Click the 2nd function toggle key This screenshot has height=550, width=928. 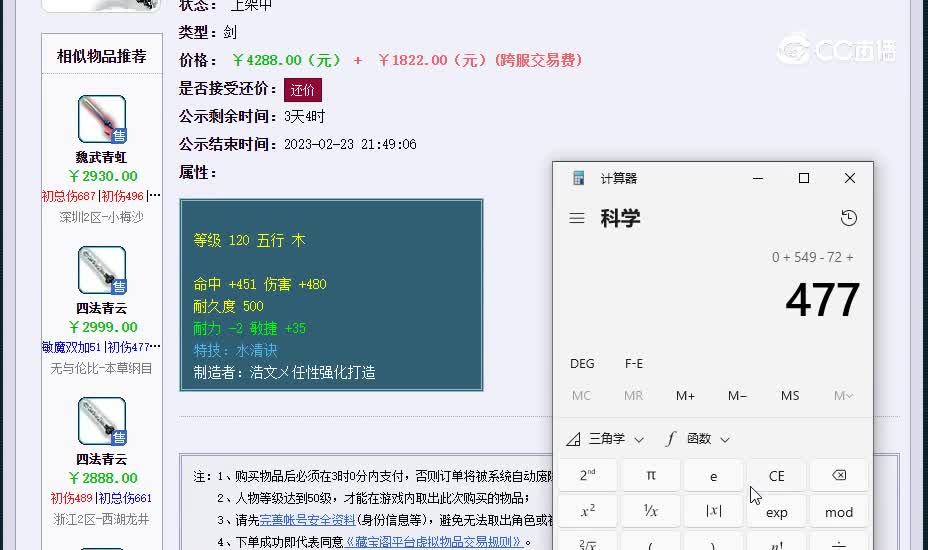(x=587, y=475)
